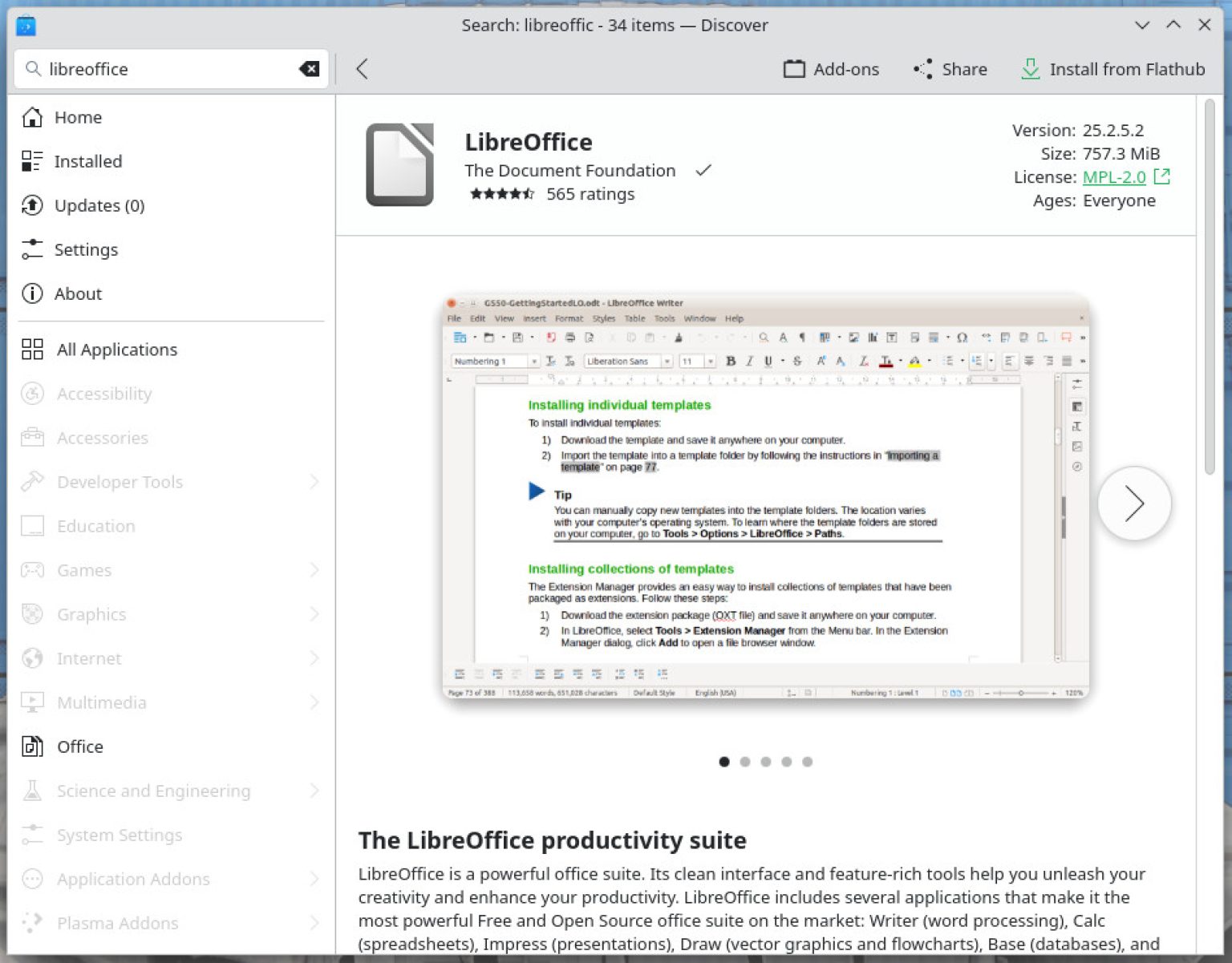Open the Installed applications list
The width and height of the screenshot is (1232, 963).
point(87,161)
